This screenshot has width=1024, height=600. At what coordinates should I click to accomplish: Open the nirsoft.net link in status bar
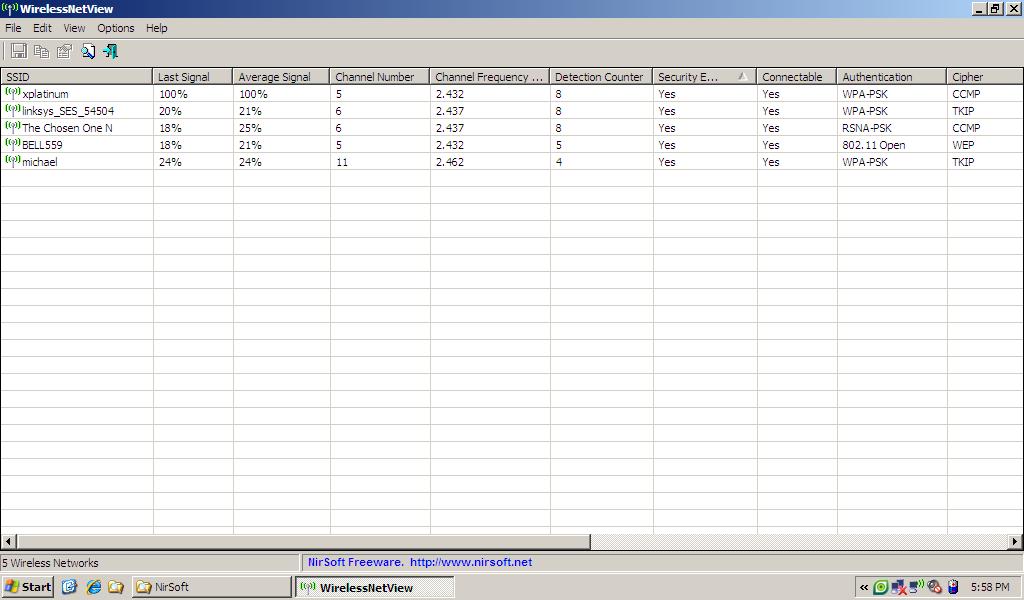point(471,562)
